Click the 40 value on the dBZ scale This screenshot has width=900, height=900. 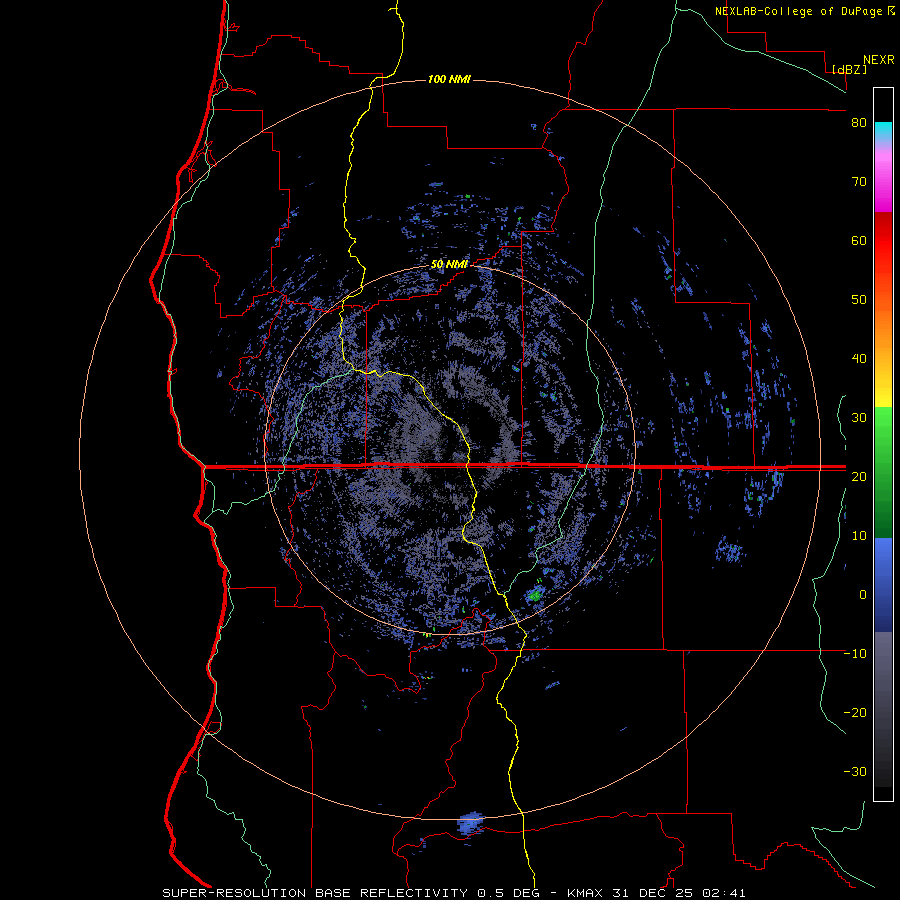859,359
